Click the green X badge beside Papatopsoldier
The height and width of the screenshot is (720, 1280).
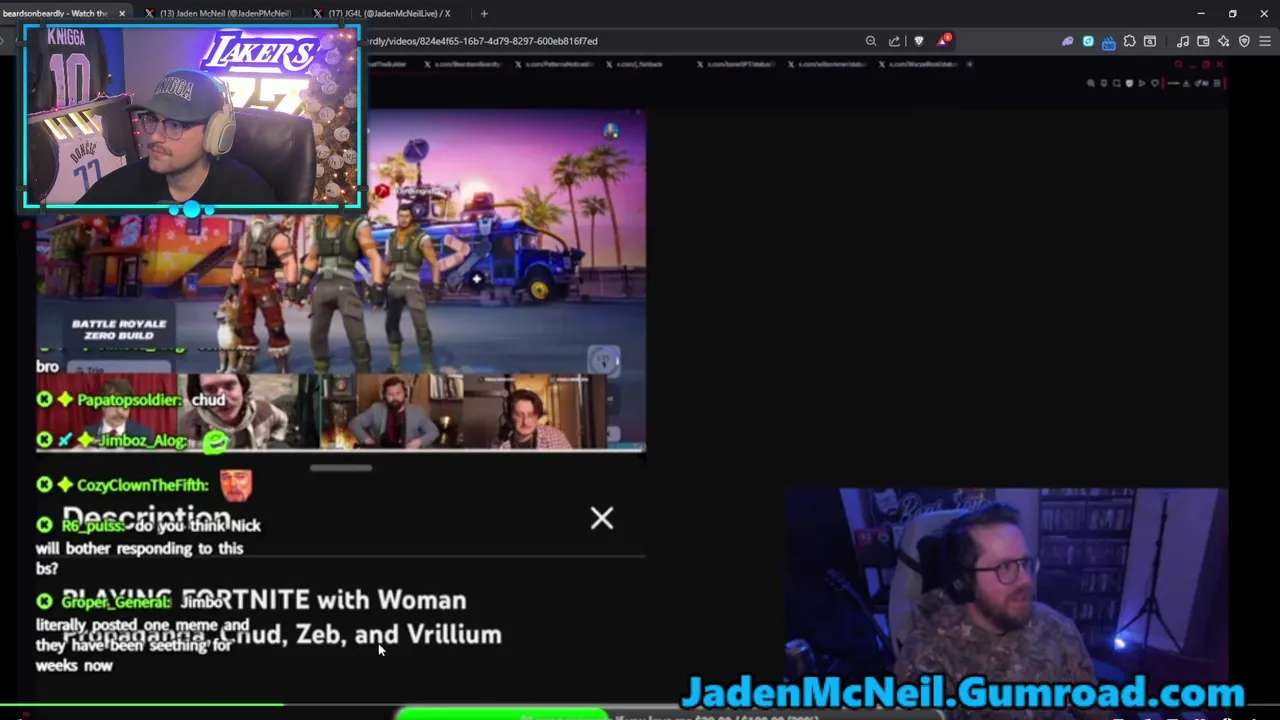[x=44, y=400]
